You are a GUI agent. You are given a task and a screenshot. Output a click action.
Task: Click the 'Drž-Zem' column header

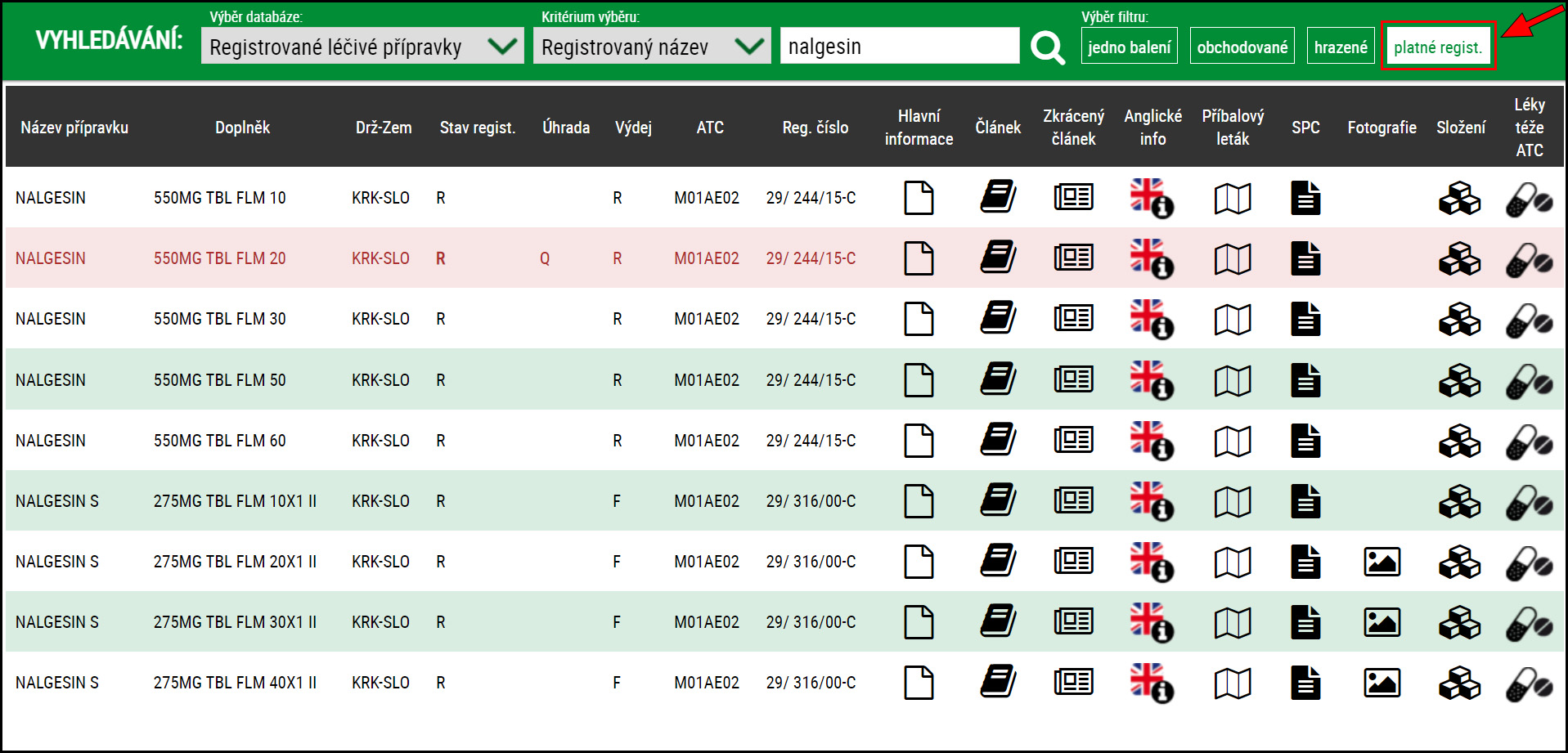click(x=384, y=128)
